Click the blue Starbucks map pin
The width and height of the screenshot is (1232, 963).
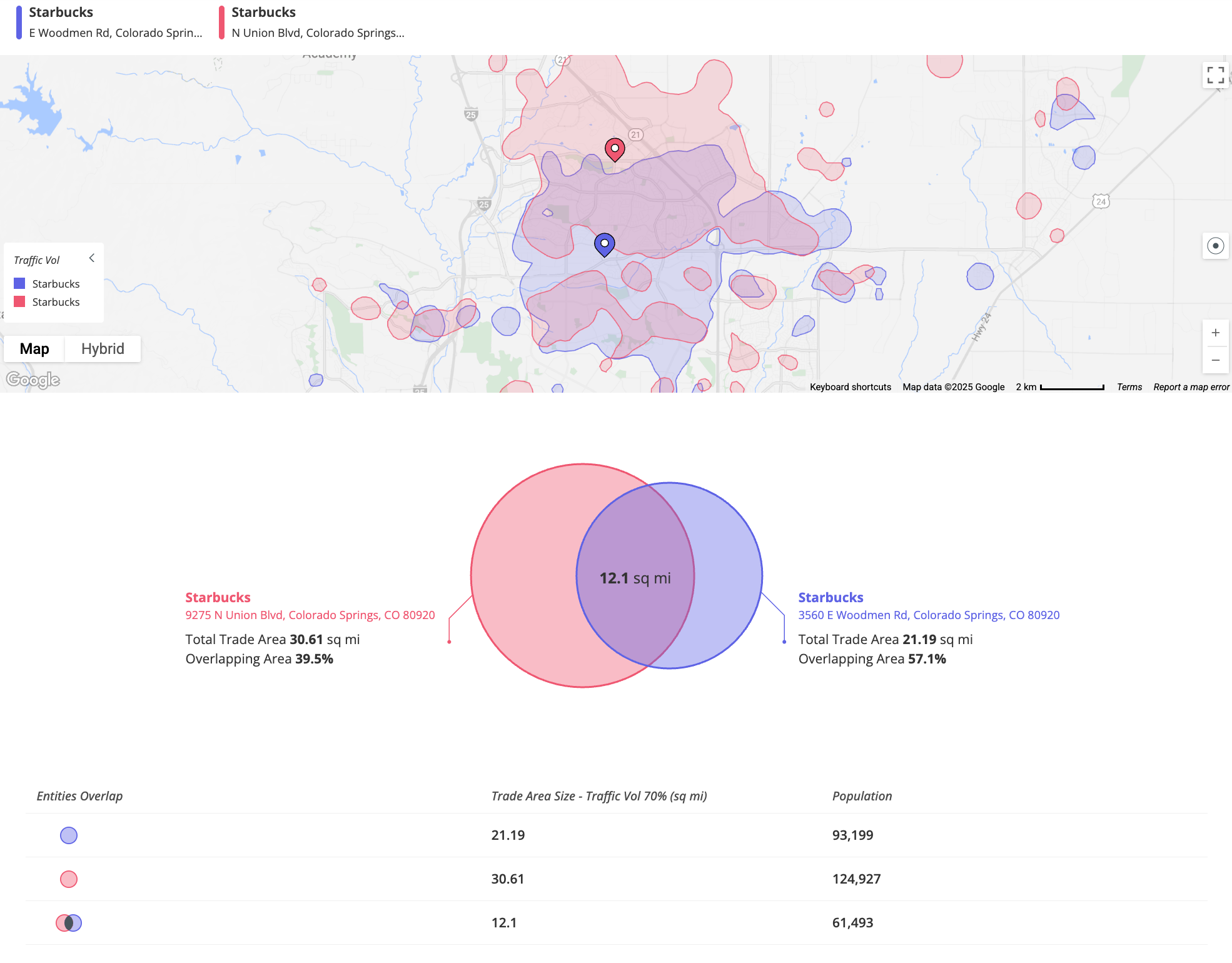click(x=604, y=244)
